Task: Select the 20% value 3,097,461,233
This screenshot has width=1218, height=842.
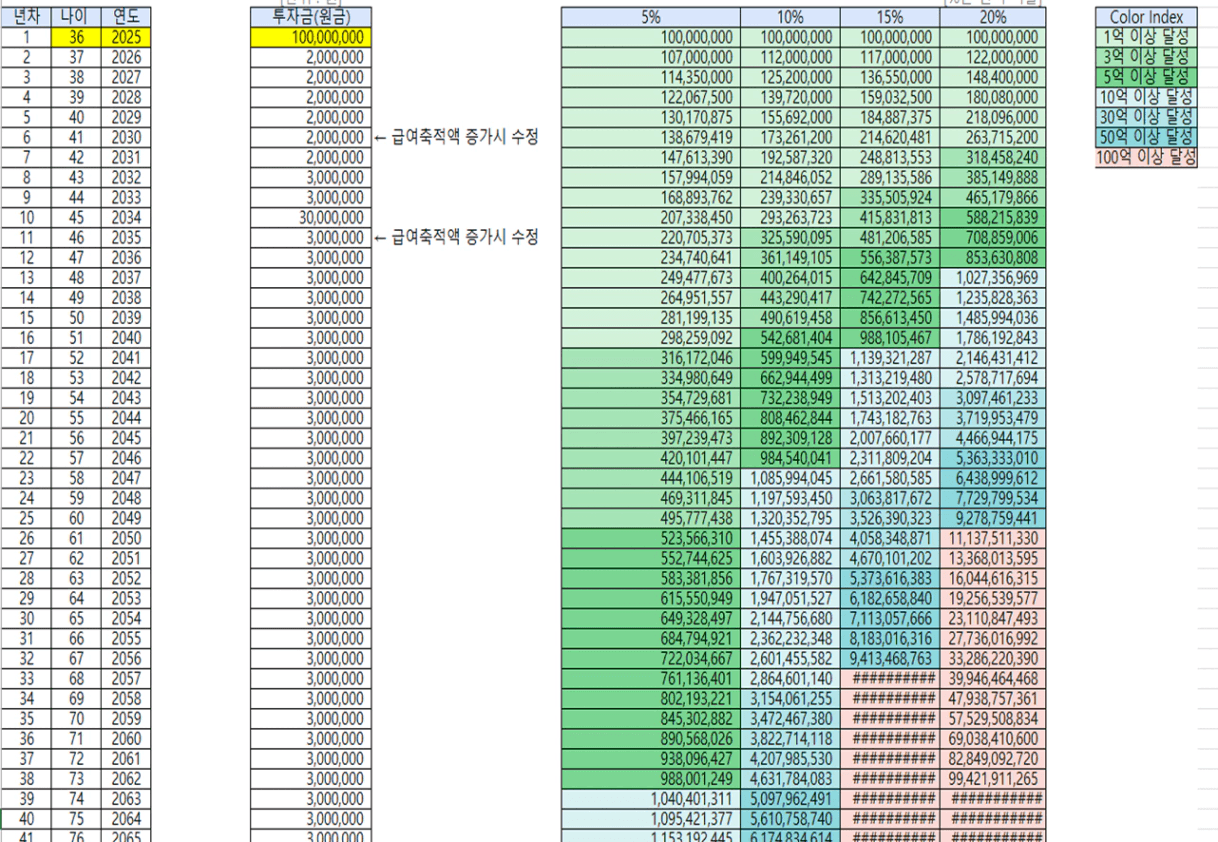Action: click(x=992, y=397)
